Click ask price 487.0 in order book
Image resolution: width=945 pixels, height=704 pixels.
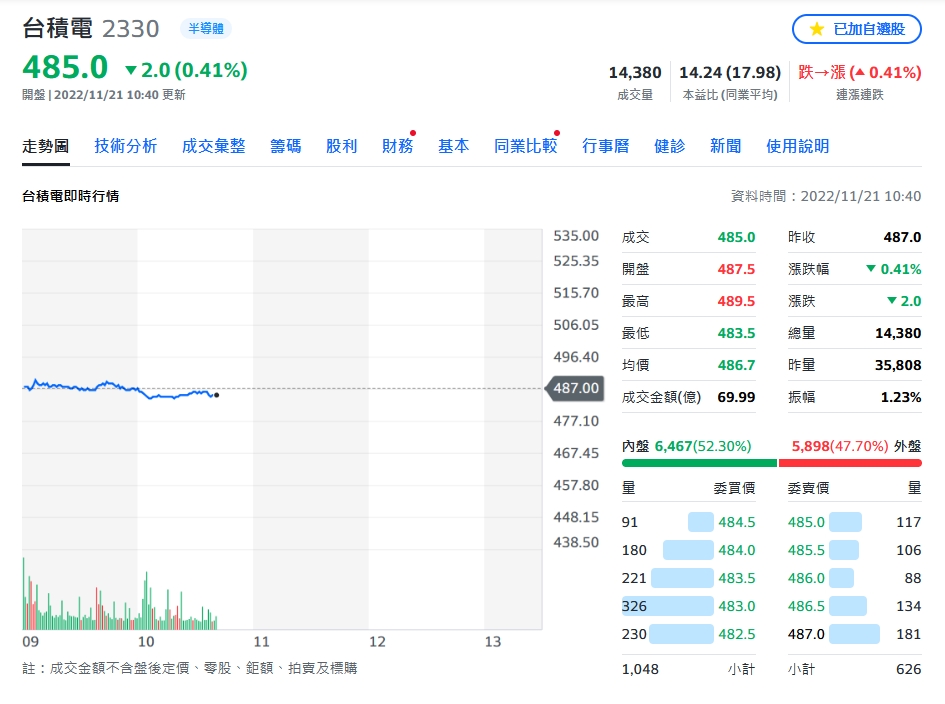[806, 634]
